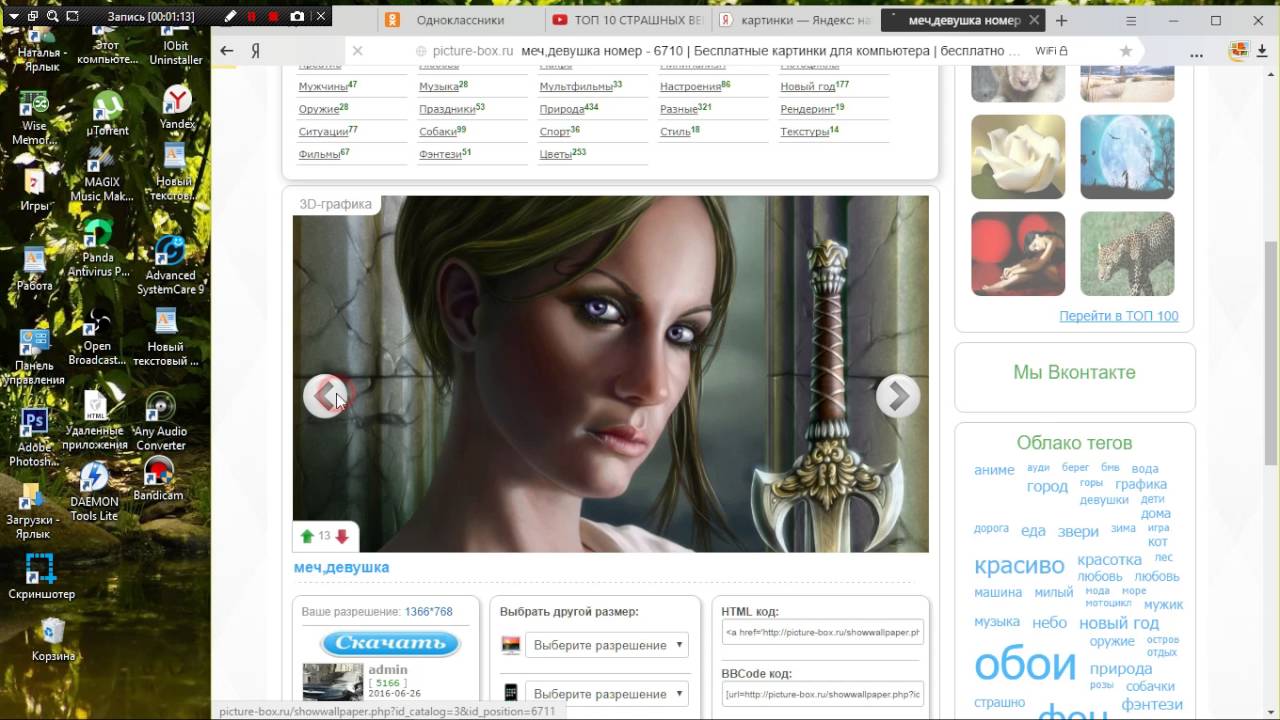
Task: Click admin author name
Action: [388, 670]
